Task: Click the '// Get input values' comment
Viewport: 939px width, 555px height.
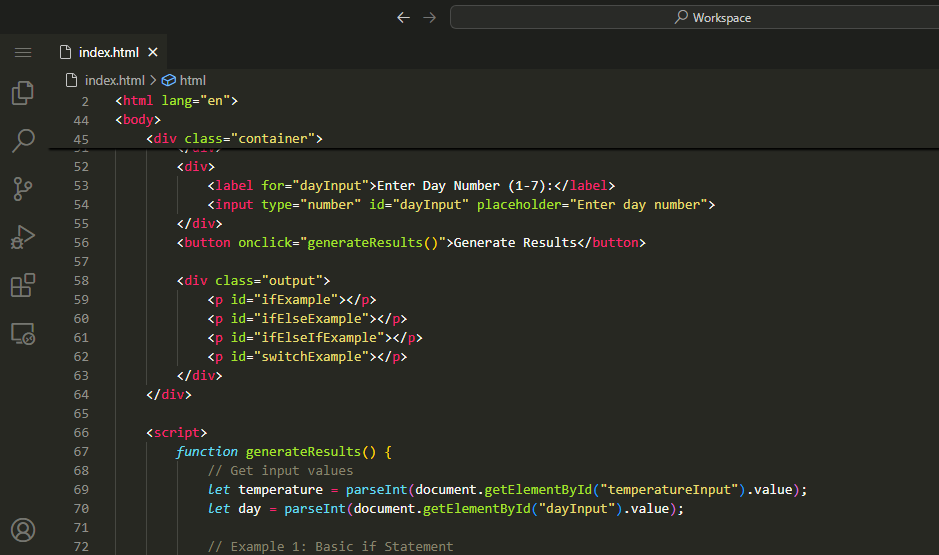Action: point(280,471)
